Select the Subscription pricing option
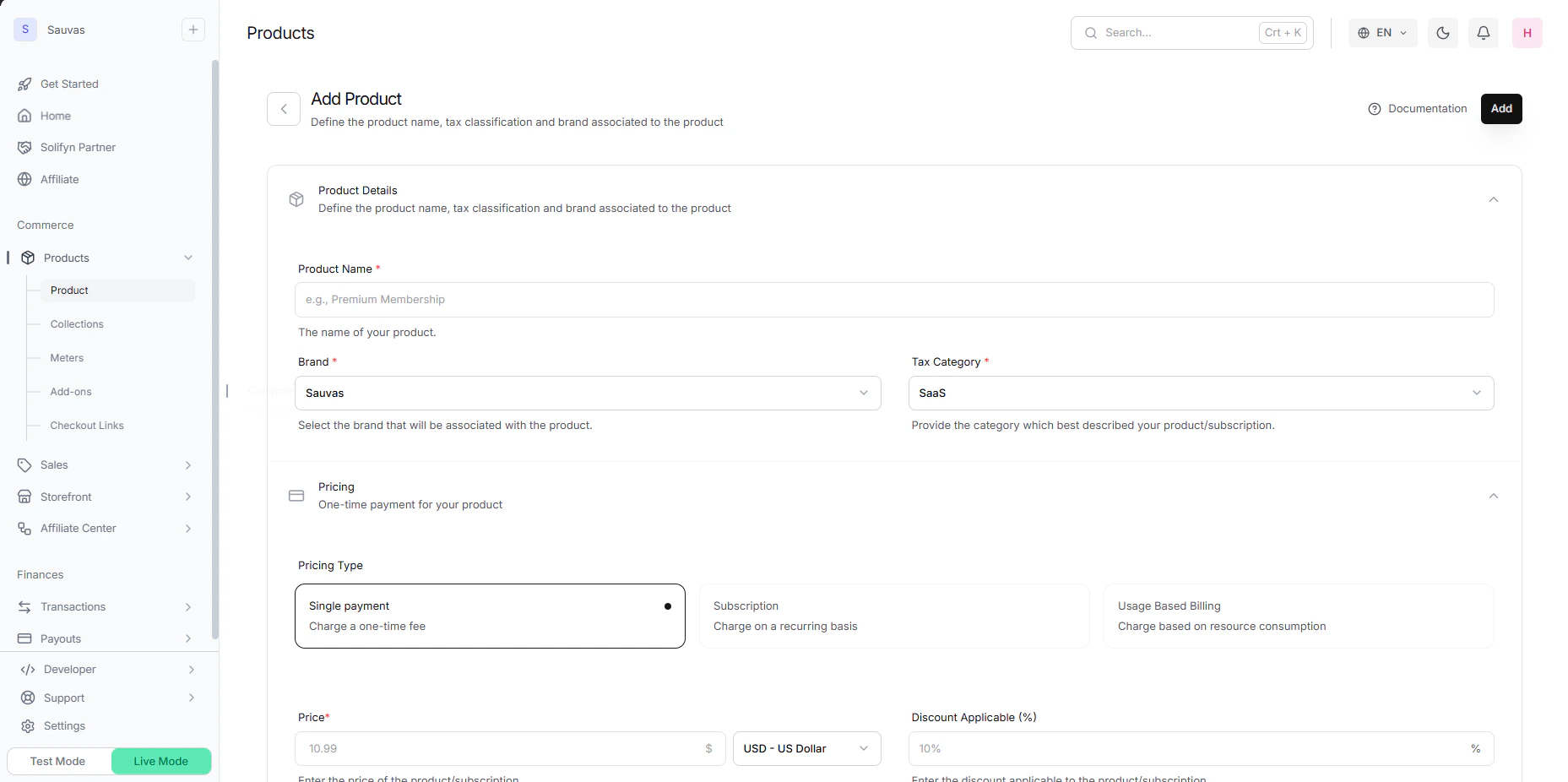 coord(894,616)
